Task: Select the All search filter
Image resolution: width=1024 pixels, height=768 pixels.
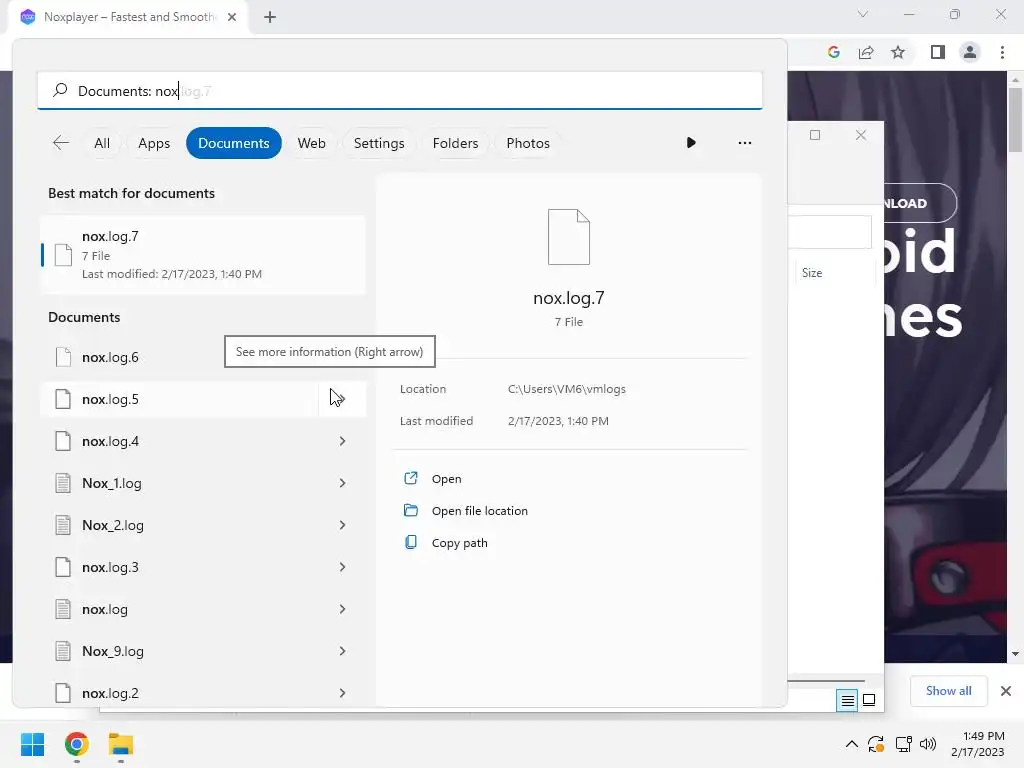Action: pyautogui.click(x=102, y=143)
